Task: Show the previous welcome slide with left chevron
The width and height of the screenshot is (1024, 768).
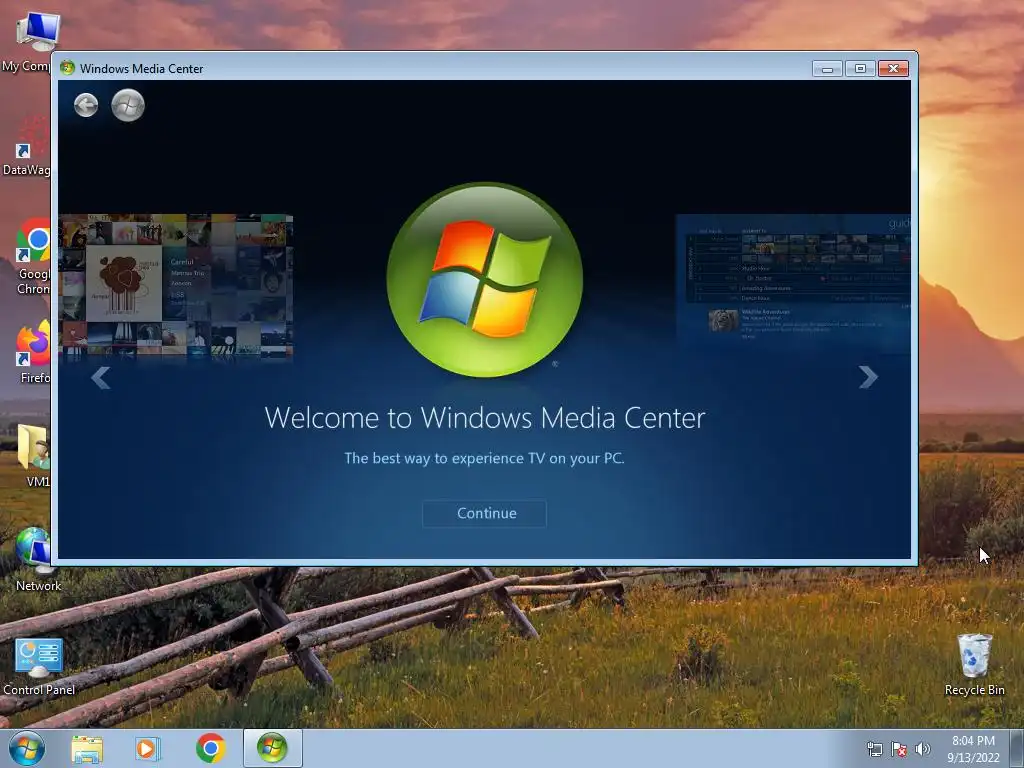Action: (101, 377)
